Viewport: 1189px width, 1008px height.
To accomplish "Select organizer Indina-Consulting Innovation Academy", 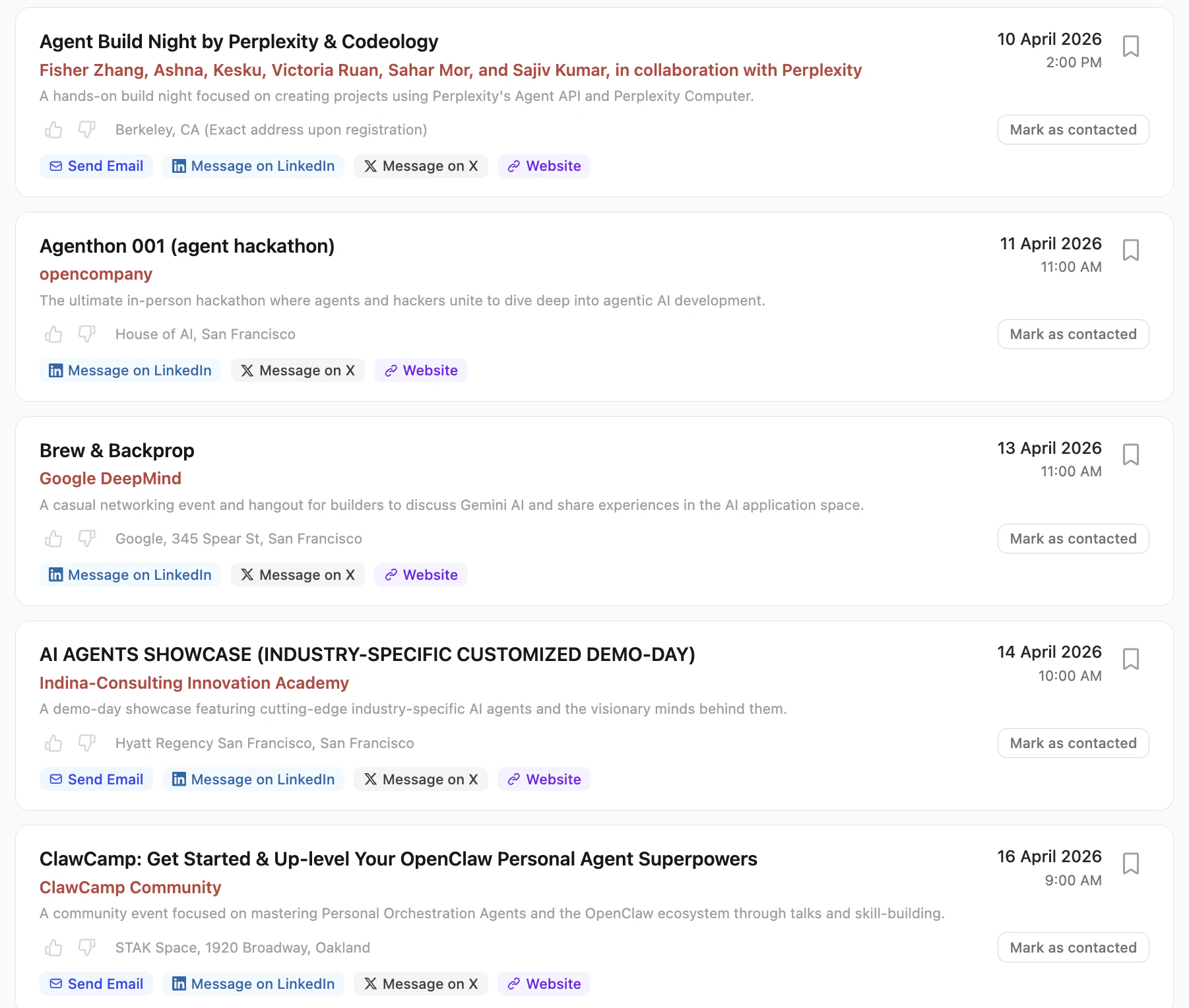I will (194, 683).
